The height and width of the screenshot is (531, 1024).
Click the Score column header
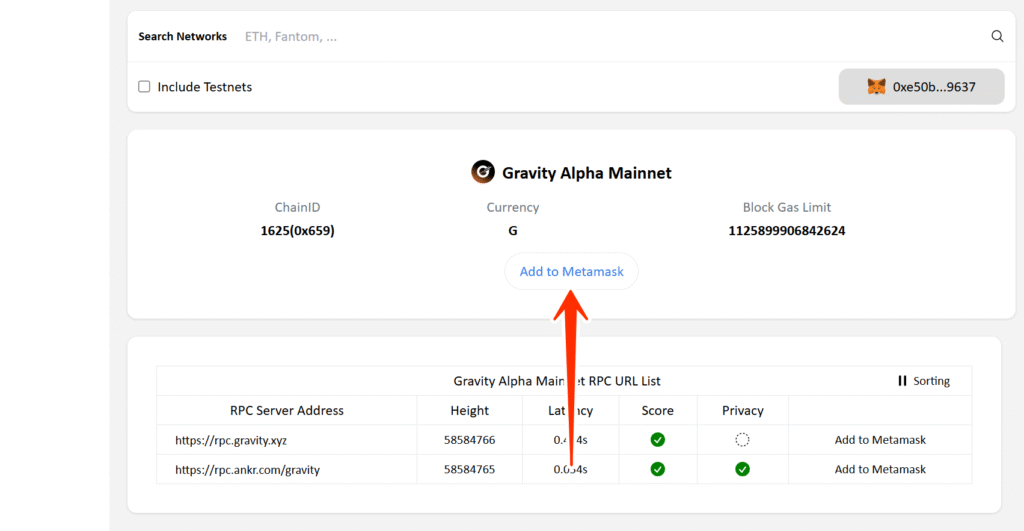pyautogui.click(x=658, y=410)
